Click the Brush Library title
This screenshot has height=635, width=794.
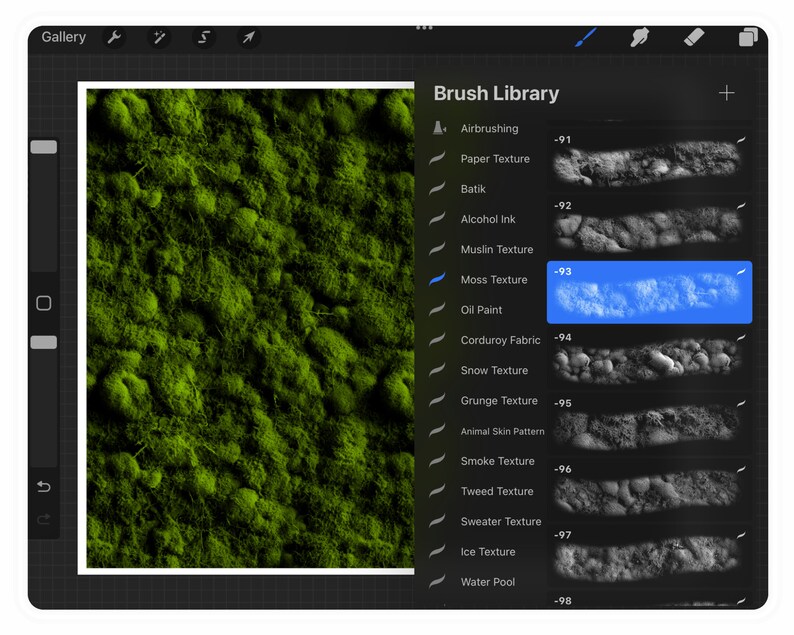click(496, 94)
